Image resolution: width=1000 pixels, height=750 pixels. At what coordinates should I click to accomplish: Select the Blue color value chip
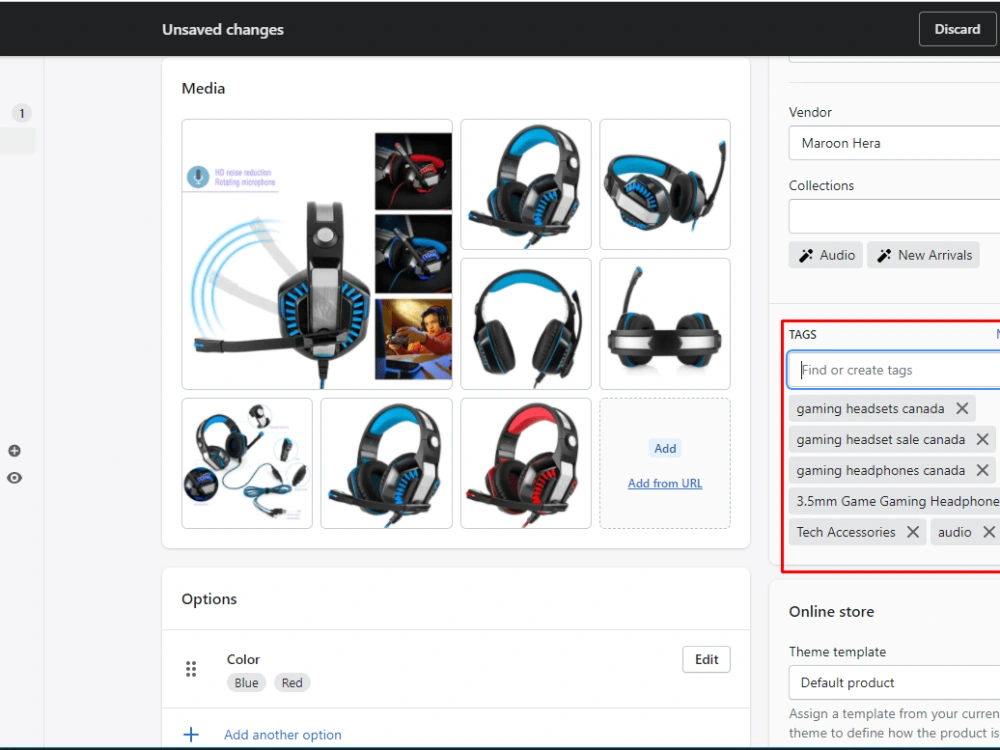(246, 683)
